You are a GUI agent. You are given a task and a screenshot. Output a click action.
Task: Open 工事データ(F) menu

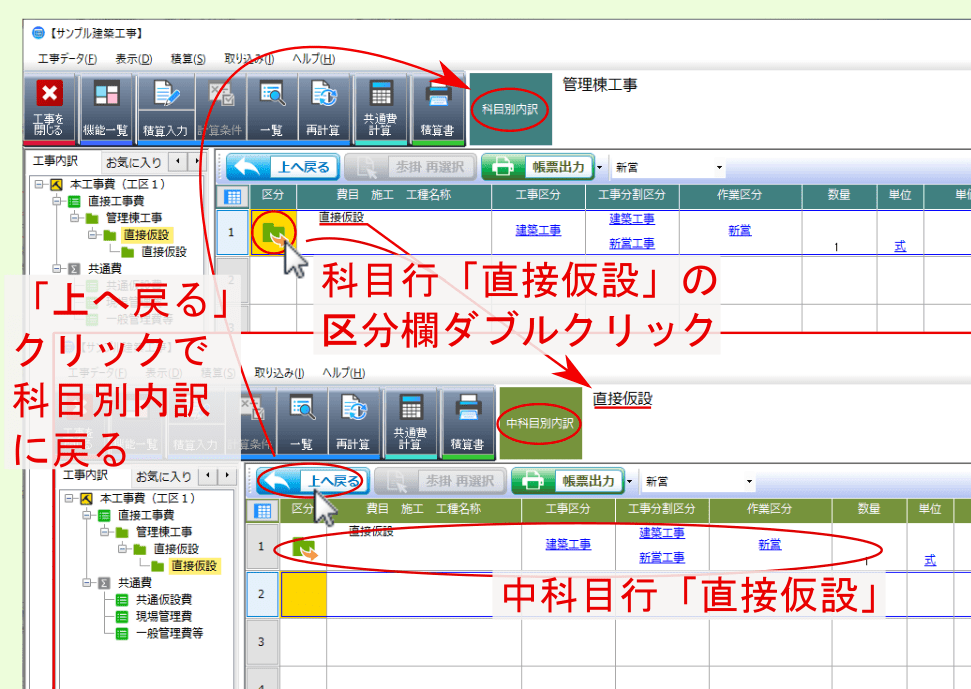click(x=67, y=59)
